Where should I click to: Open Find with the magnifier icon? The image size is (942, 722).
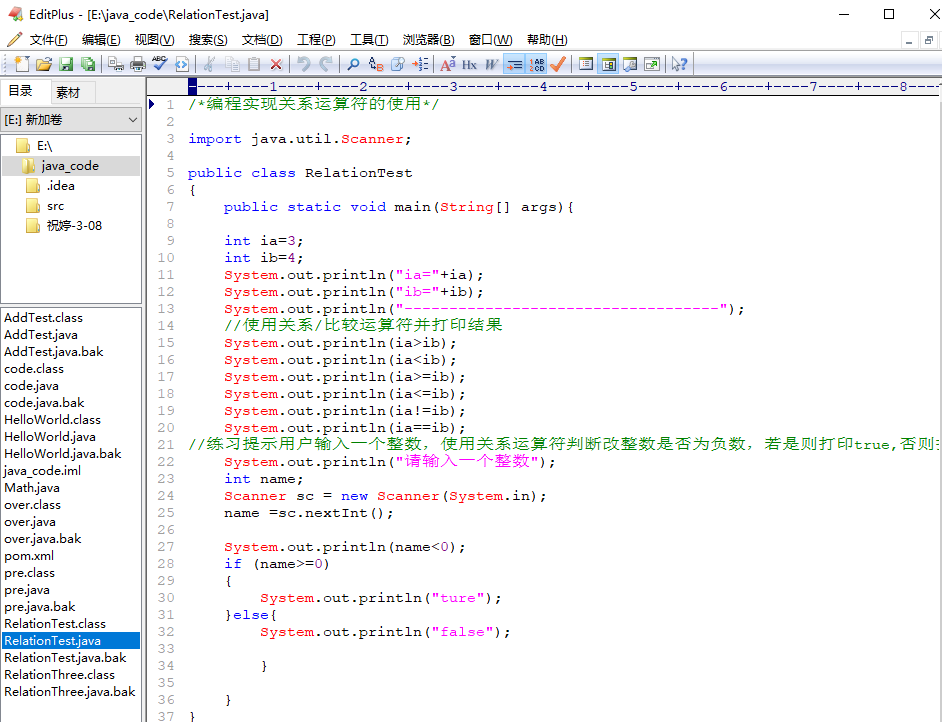point(353,64)
